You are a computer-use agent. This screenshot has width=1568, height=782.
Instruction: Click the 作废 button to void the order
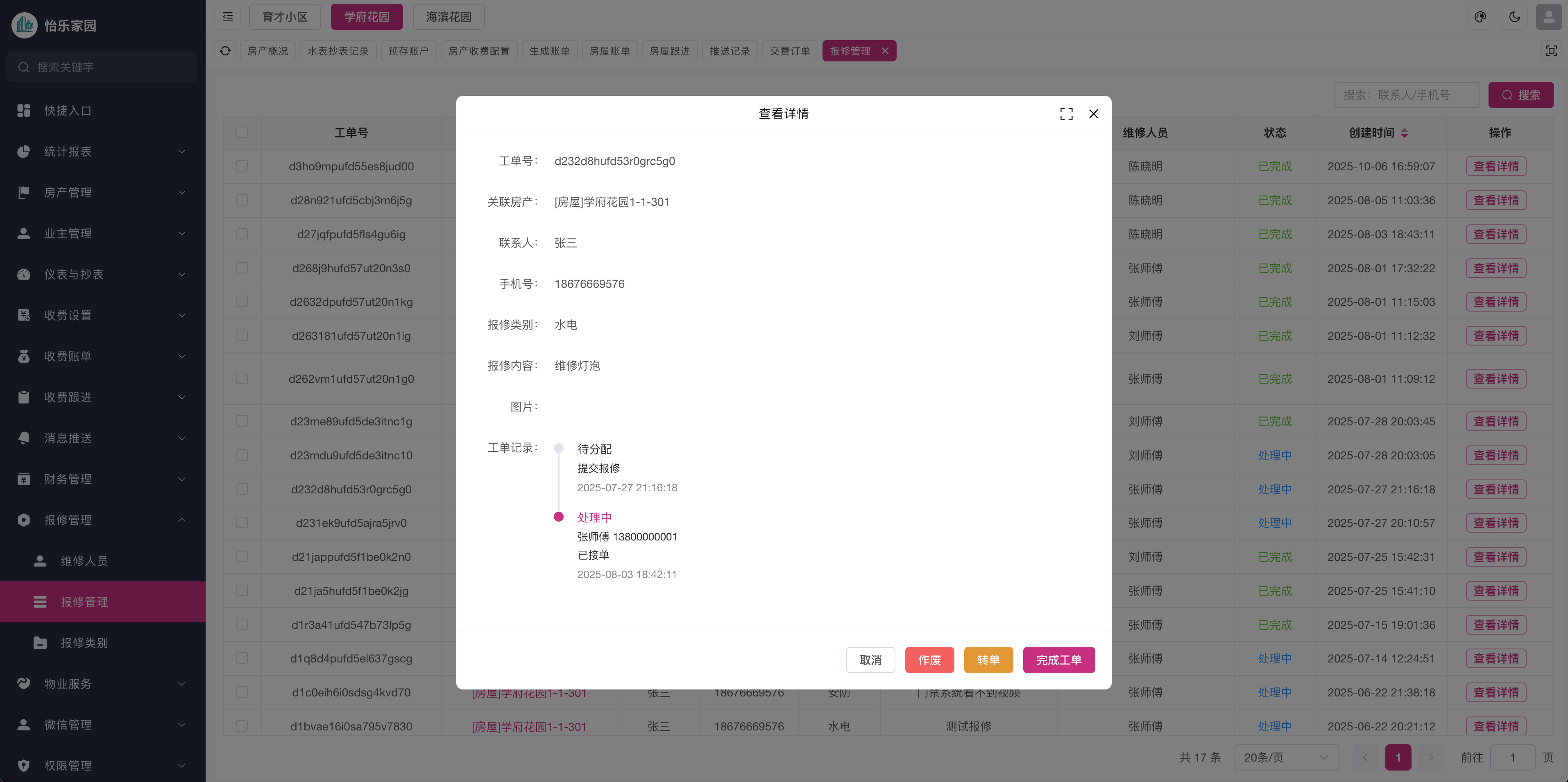(x=929, y=660)
